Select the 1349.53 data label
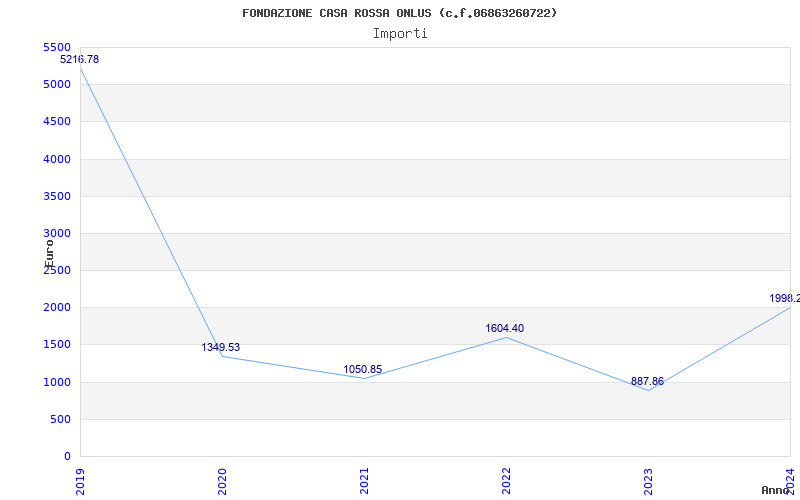 (220, 347)
